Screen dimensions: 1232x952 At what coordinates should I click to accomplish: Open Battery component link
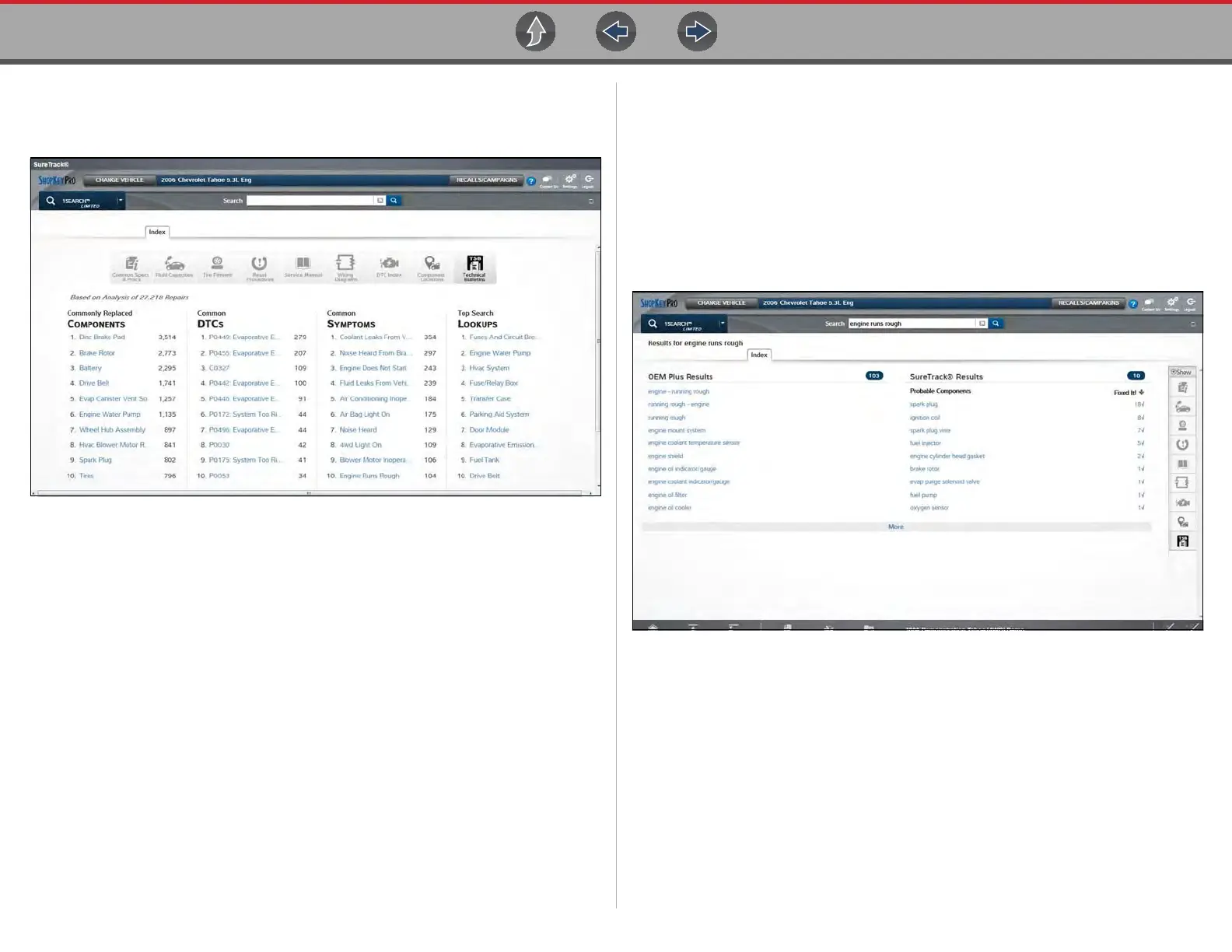(x=90, y=368)
